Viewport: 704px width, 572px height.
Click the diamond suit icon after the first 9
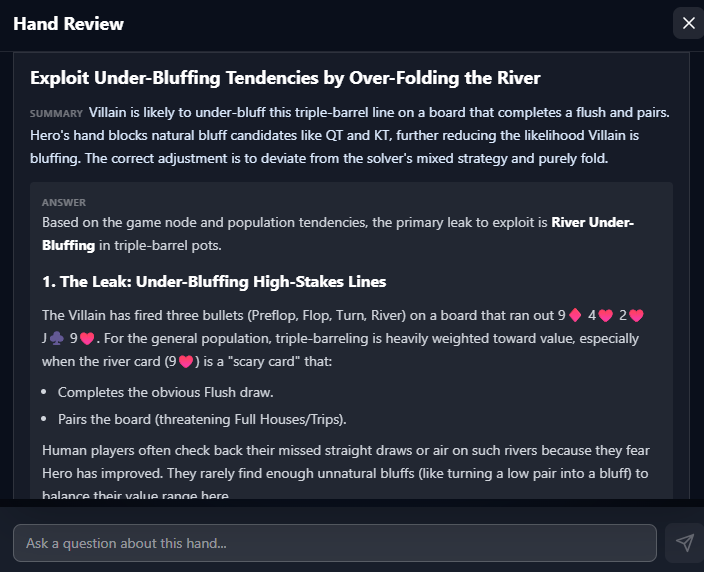click(x=575, y=316)
